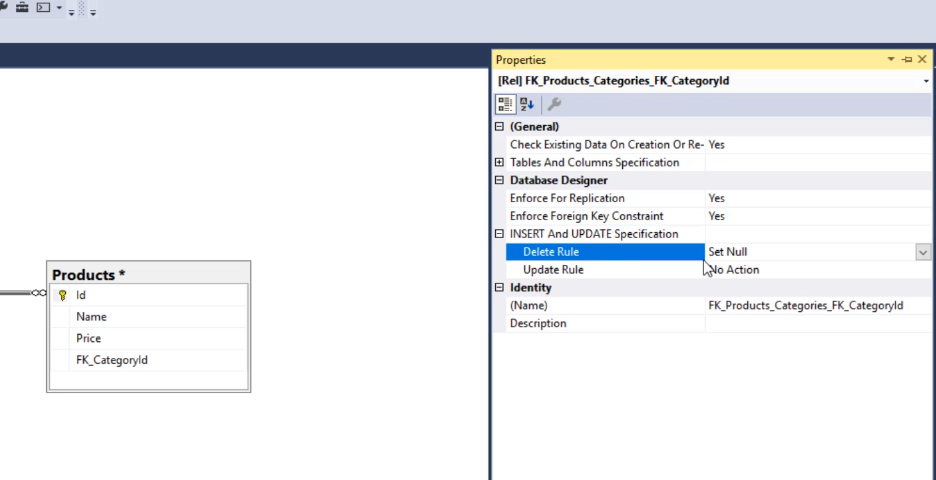The image size is (936, 480).
Task: Close the Properties panel
Action: (x=922, y=60)
